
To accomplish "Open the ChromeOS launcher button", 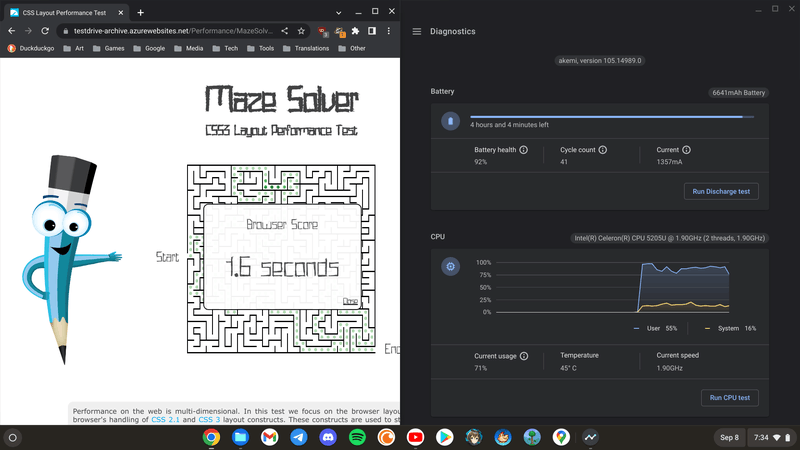I will pyautogui.click(x=13, y=437).
